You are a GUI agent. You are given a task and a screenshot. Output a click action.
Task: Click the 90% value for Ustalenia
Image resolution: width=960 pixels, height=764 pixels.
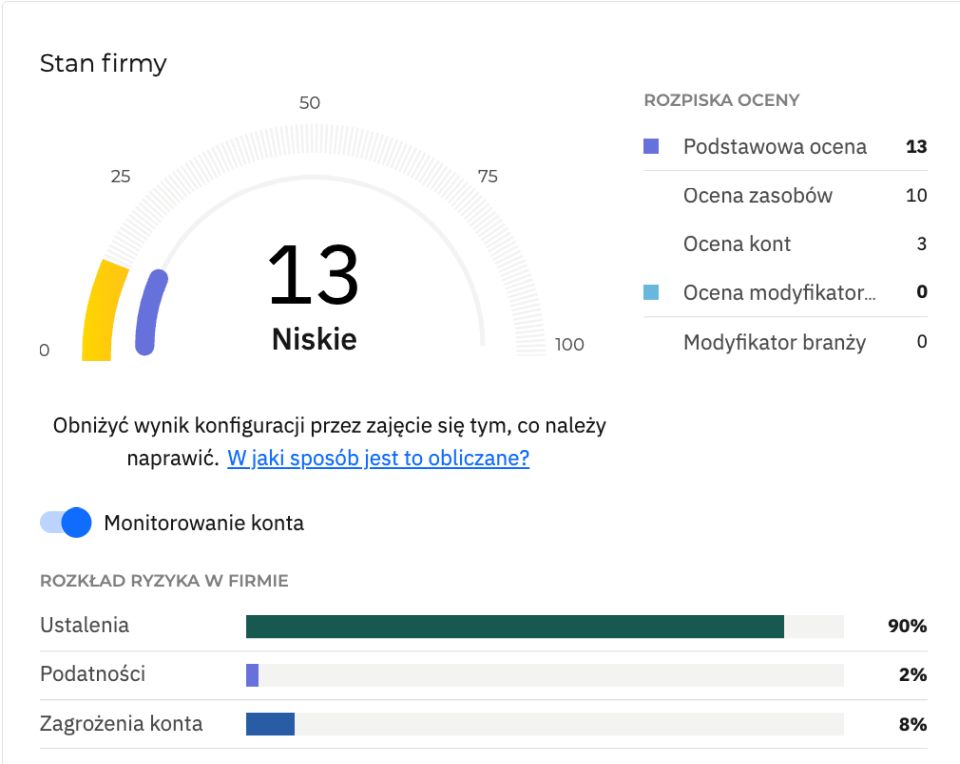(907, 627)
